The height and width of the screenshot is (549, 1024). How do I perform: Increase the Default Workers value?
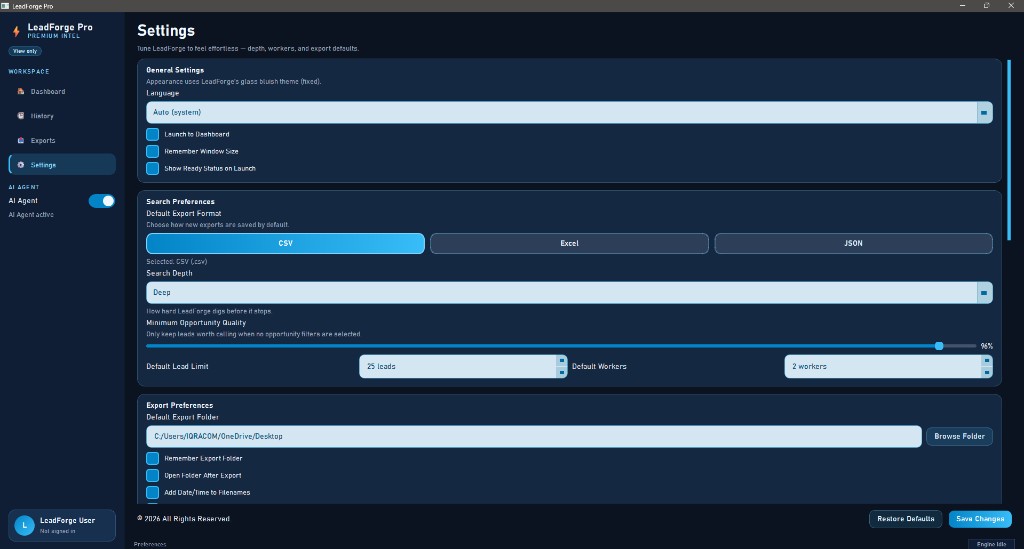(987, 361)
